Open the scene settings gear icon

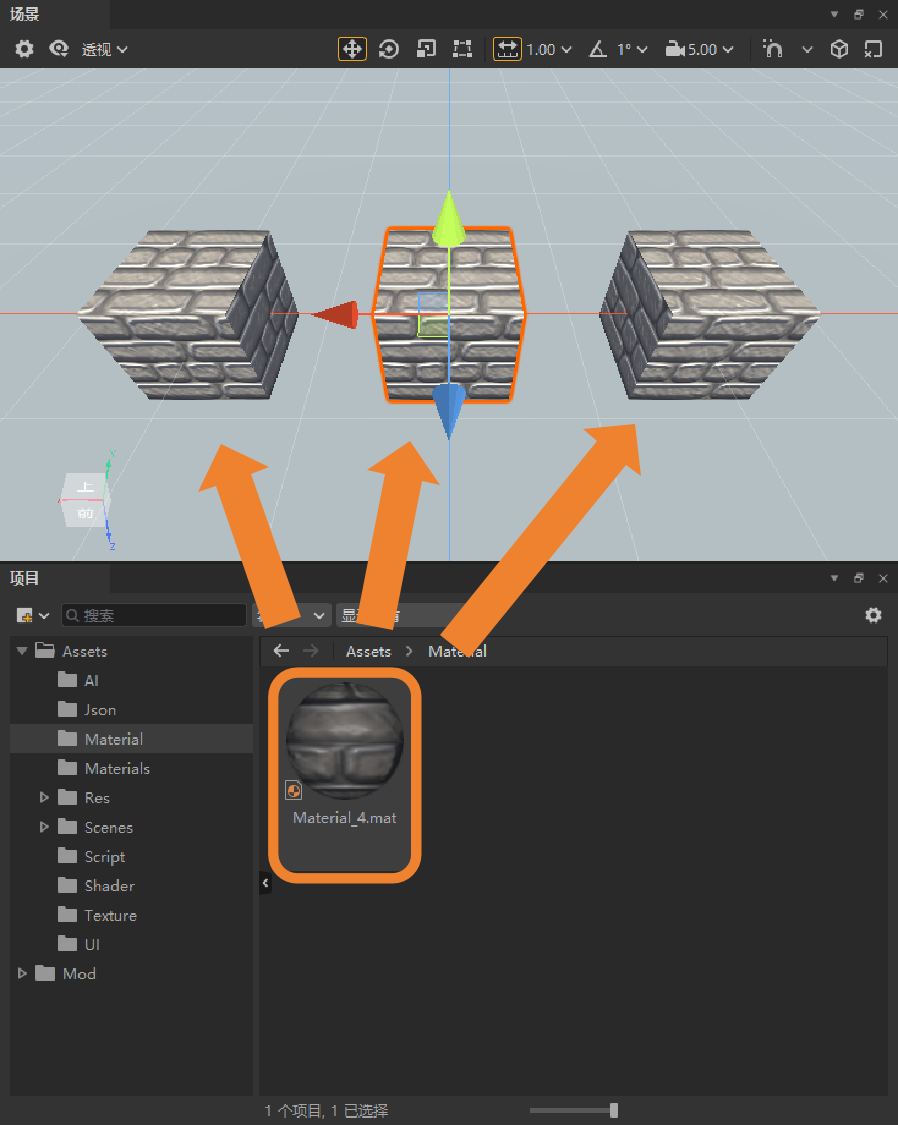[24, 48]
